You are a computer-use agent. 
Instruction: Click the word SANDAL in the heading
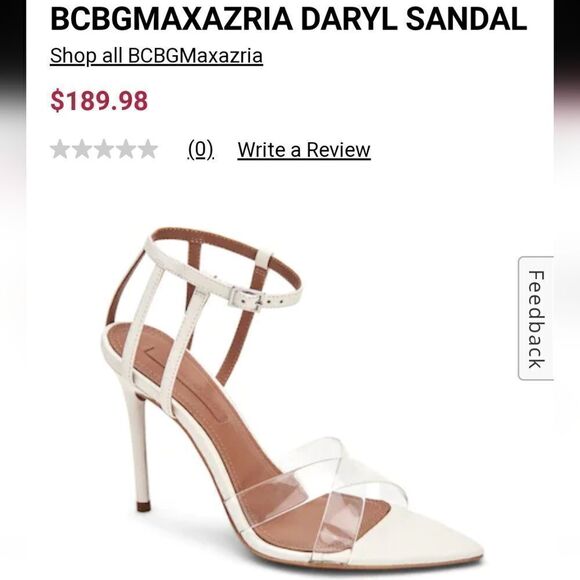466,20
